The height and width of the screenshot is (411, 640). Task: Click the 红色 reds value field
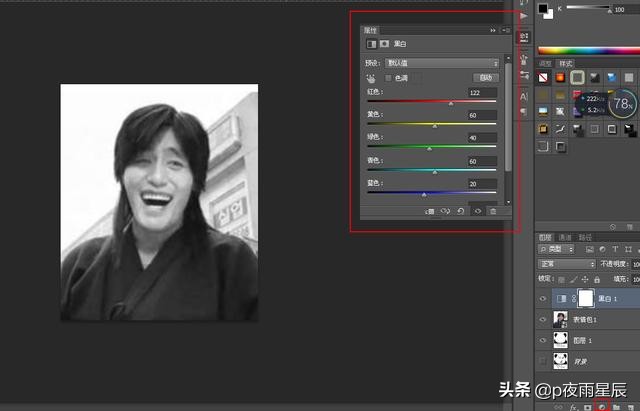[481, 93]
